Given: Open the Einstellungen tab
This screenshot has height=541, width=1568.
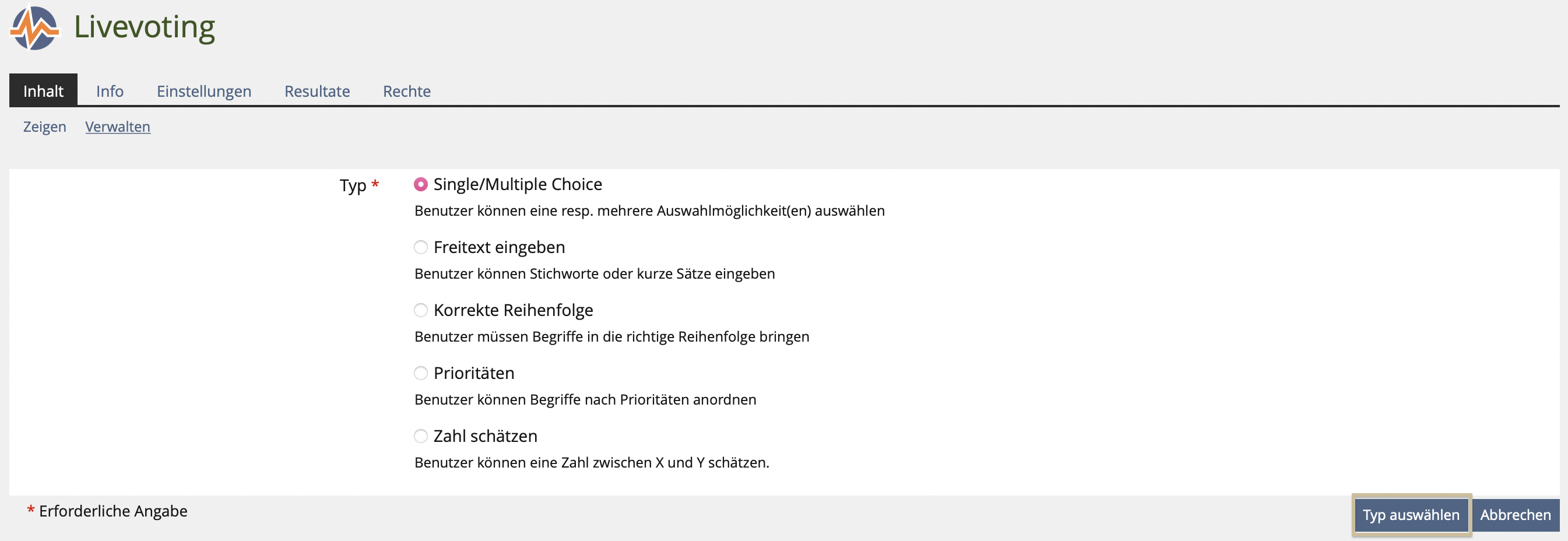Looking at the screenshot, I should click(204, 92).
